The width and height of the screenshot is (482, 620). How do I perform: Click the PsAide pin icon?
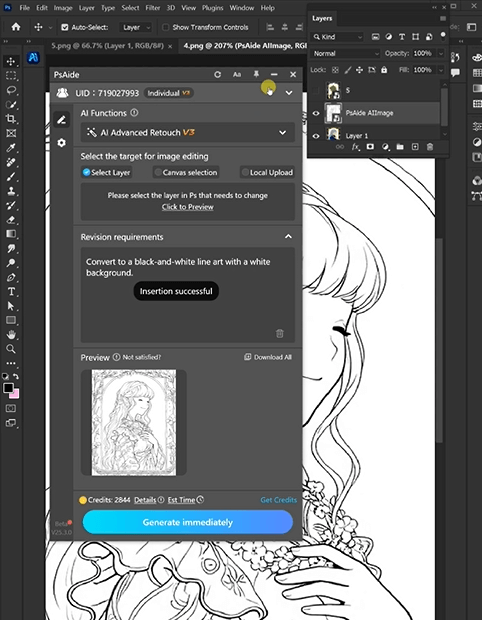coord(256,74)
